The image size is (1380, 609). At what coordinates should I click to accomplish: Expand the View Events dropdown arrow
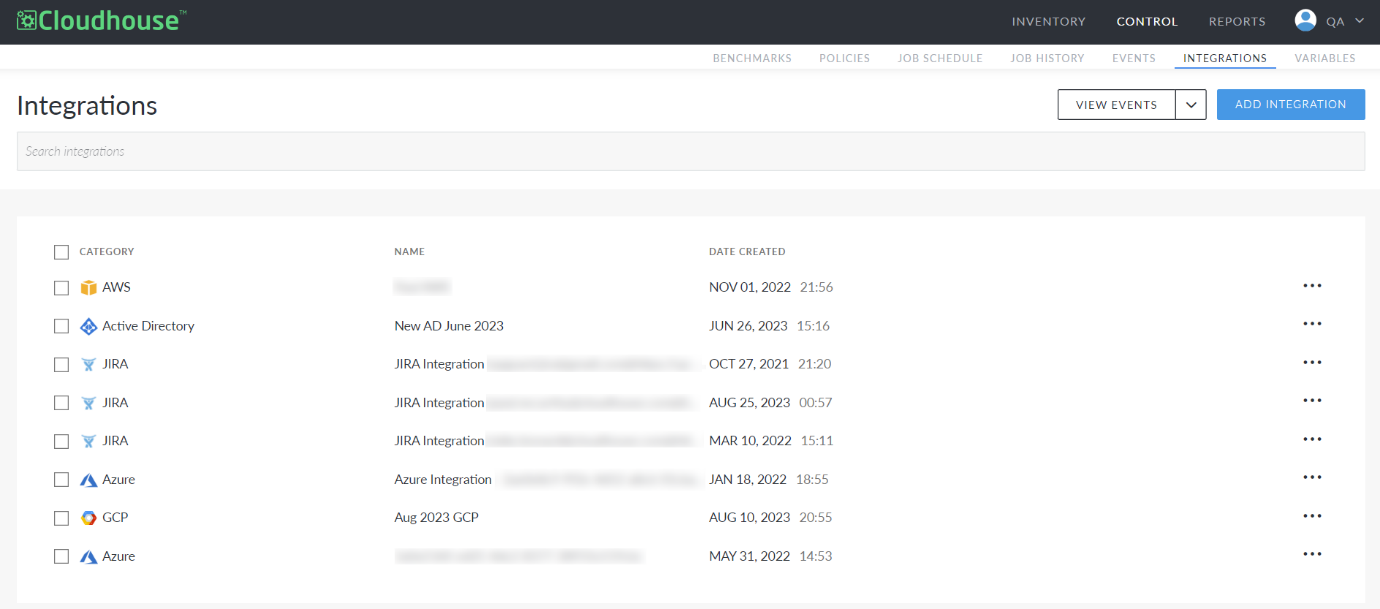pos(1190,105)
